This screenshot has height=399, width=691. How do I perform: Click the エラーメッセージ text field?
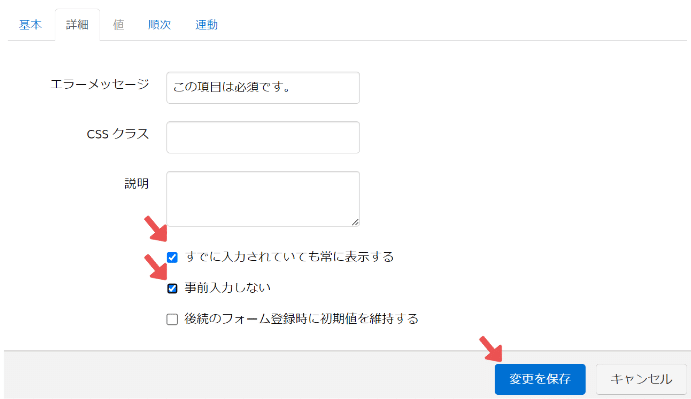[x=263, y=88]
